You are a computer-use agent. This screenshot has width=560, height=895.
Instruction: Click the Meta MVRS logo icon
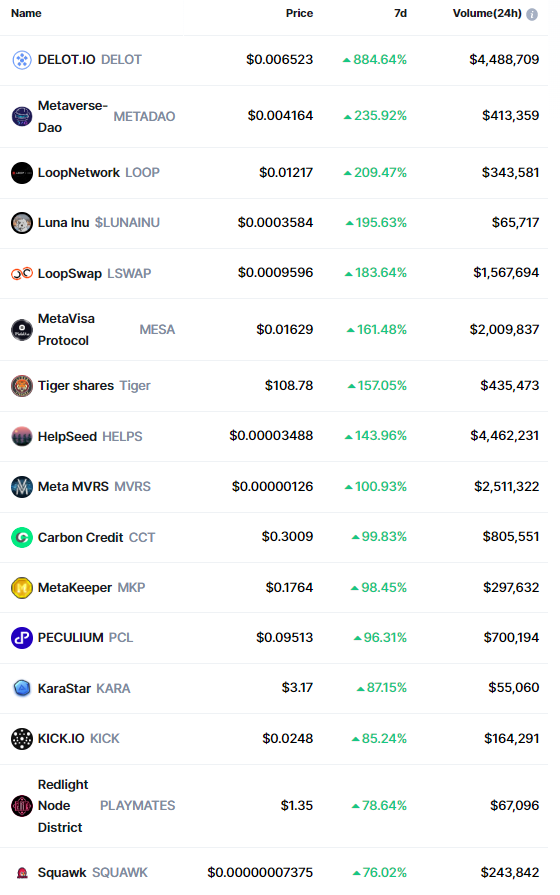click(x=22, y=487)
